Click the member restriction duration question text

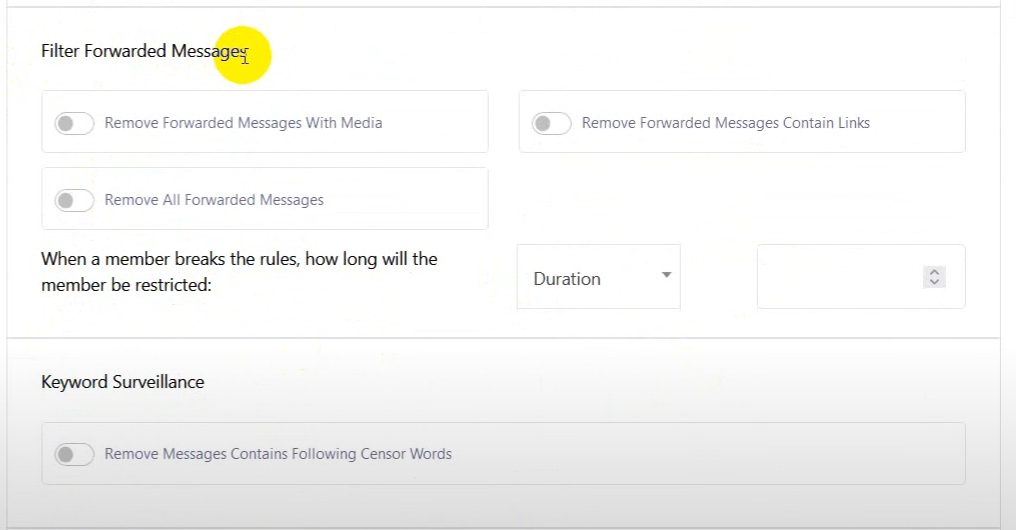pyautogui.click(x=239, y=271)
